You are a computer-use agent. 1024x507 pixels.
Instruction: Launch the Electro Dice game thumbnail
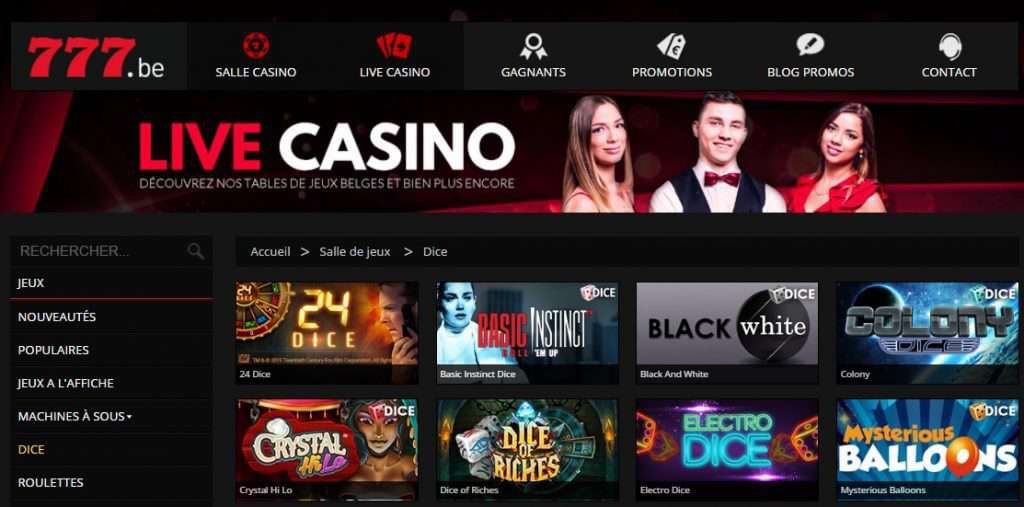tap(727, 449)
